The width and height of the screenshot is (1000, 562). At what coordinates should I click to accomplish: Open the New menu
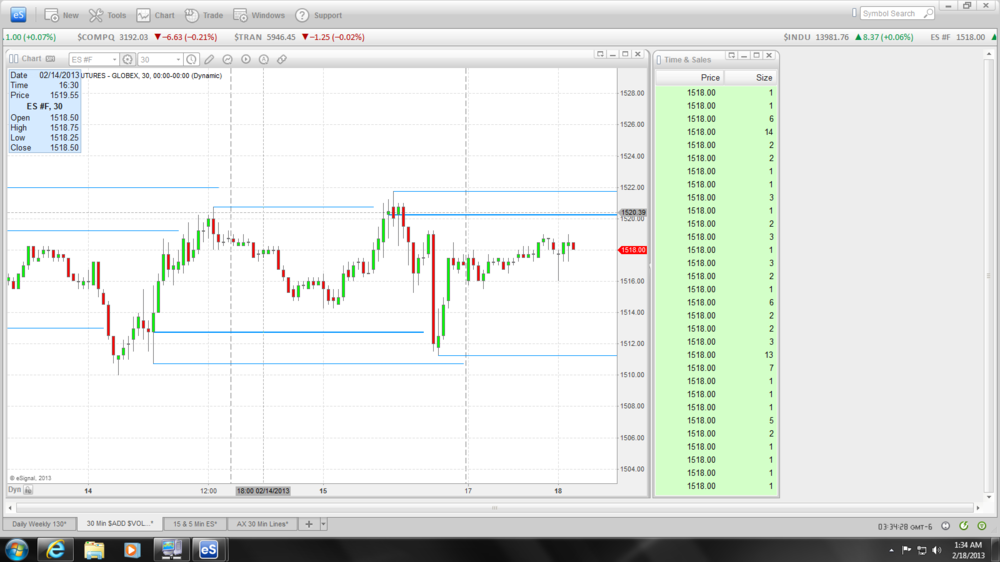(x=61, y=15)
